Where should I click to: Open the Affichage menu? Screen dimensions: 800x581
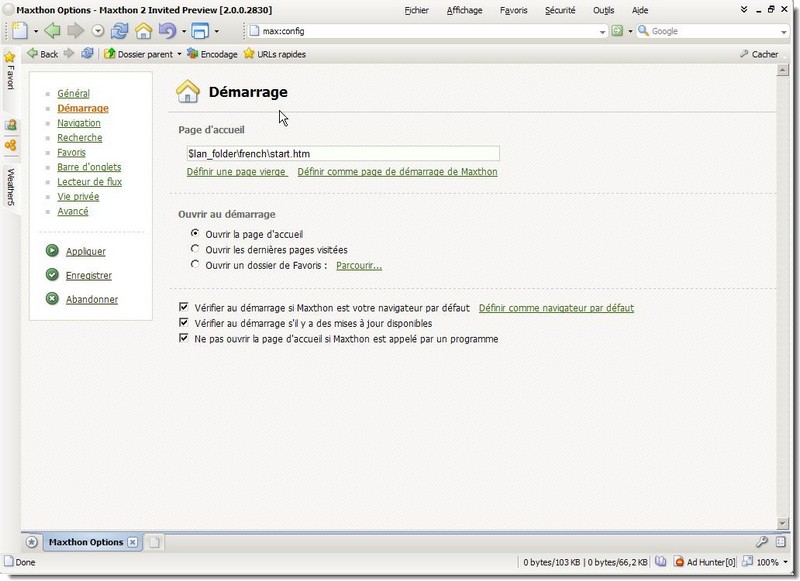pos(464,10)
